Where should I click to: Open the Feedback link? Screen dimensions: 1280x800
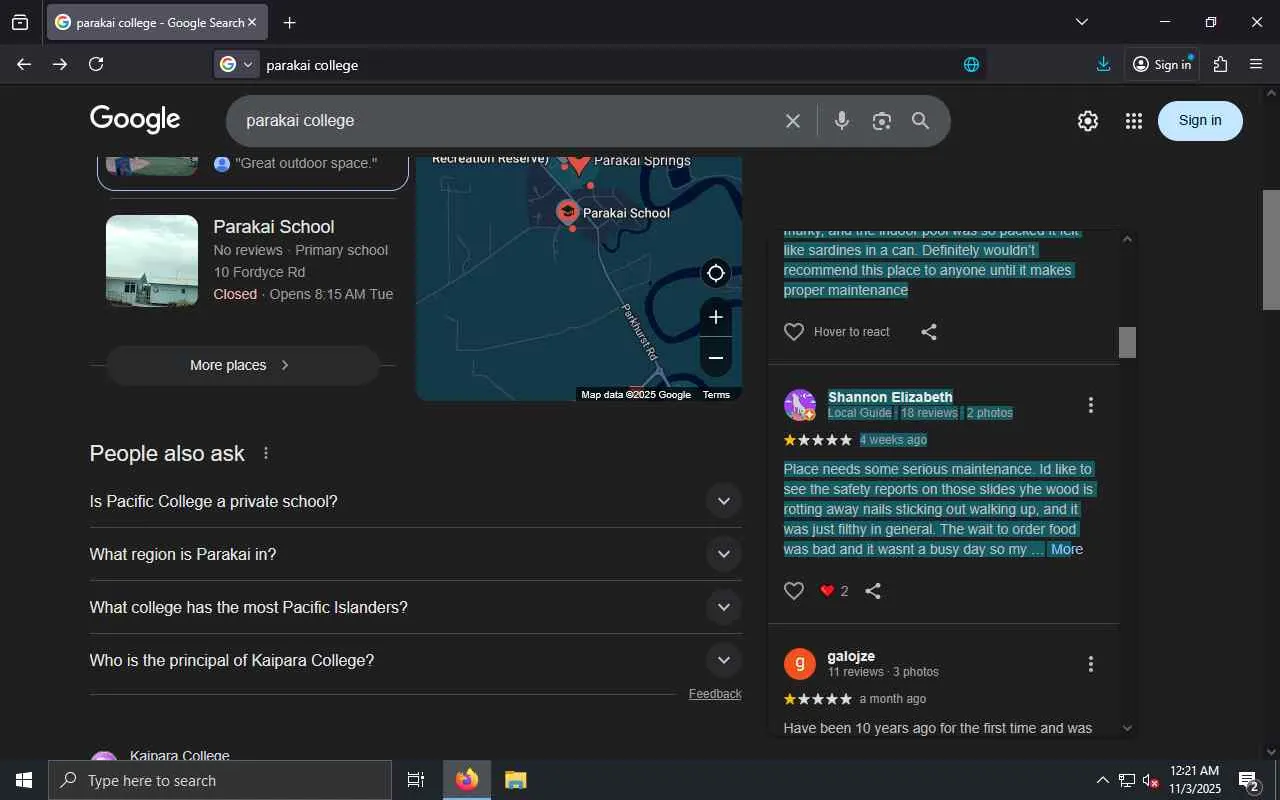coord(715,694)
